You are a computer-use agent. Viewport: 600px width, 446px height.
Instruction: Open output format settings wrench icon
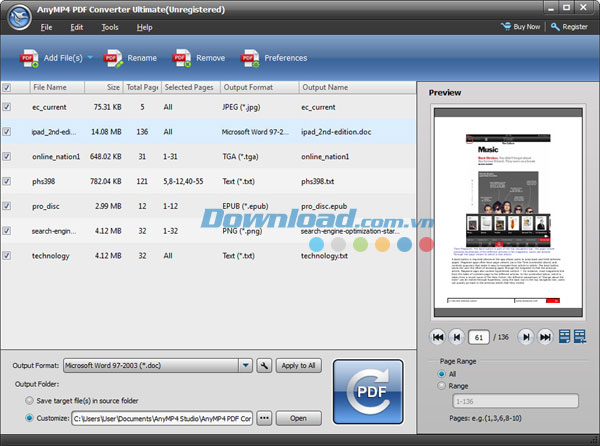tap(263, 366)
